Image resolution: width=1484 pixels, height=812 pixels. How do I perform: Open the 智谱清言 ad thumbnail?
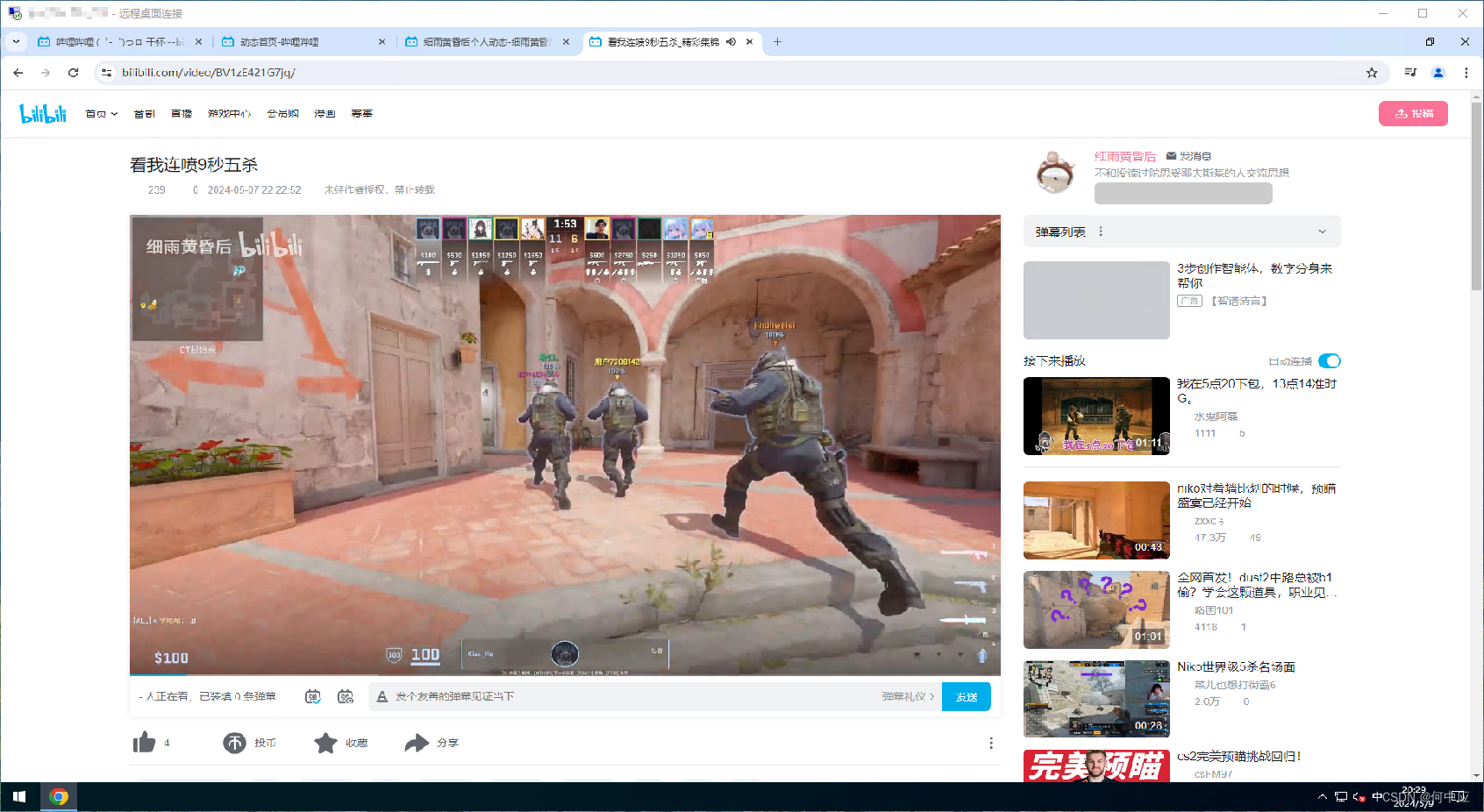(1096, 300)
